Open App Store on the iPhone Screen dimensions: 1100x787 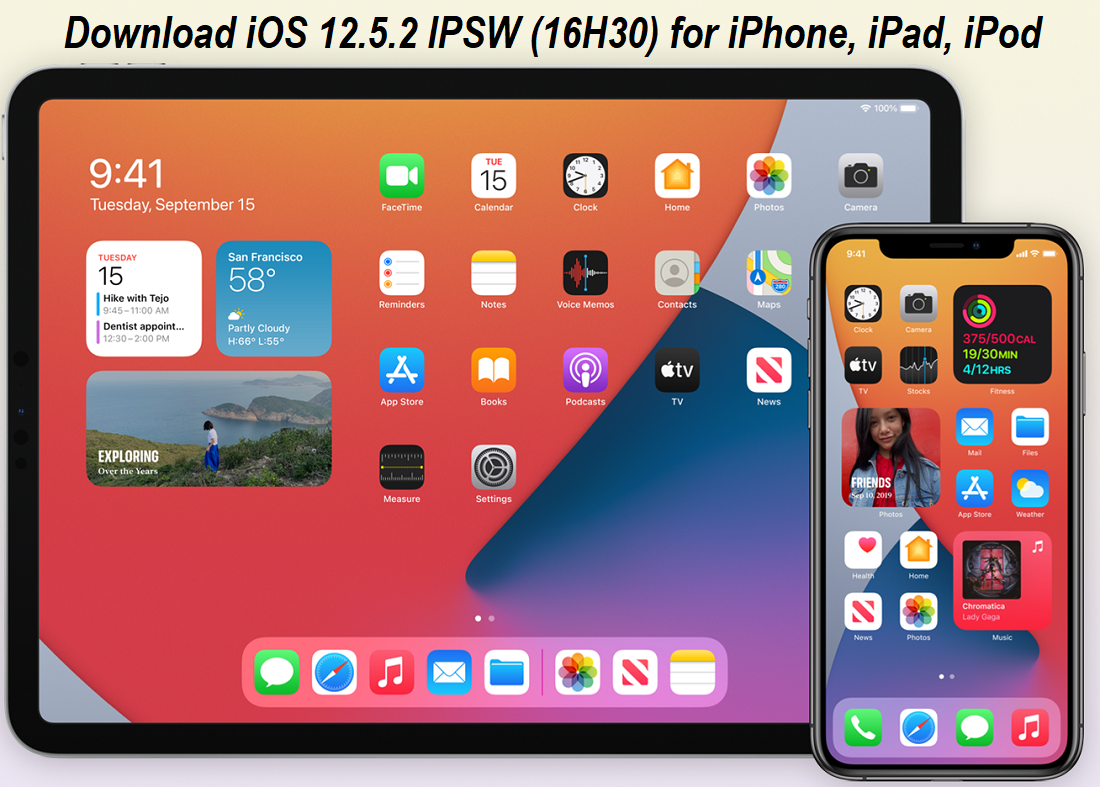[x=974, y=488]
